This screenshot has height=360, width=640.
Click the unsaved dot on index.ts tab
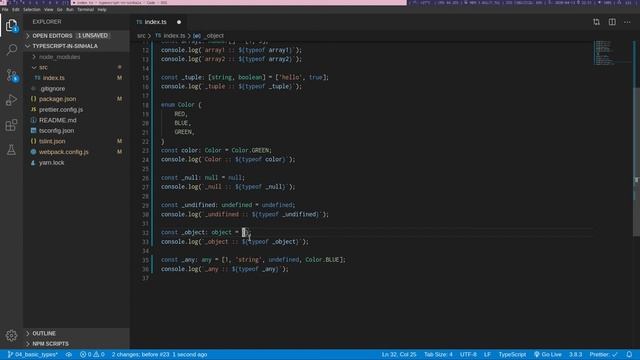point(179,22)
